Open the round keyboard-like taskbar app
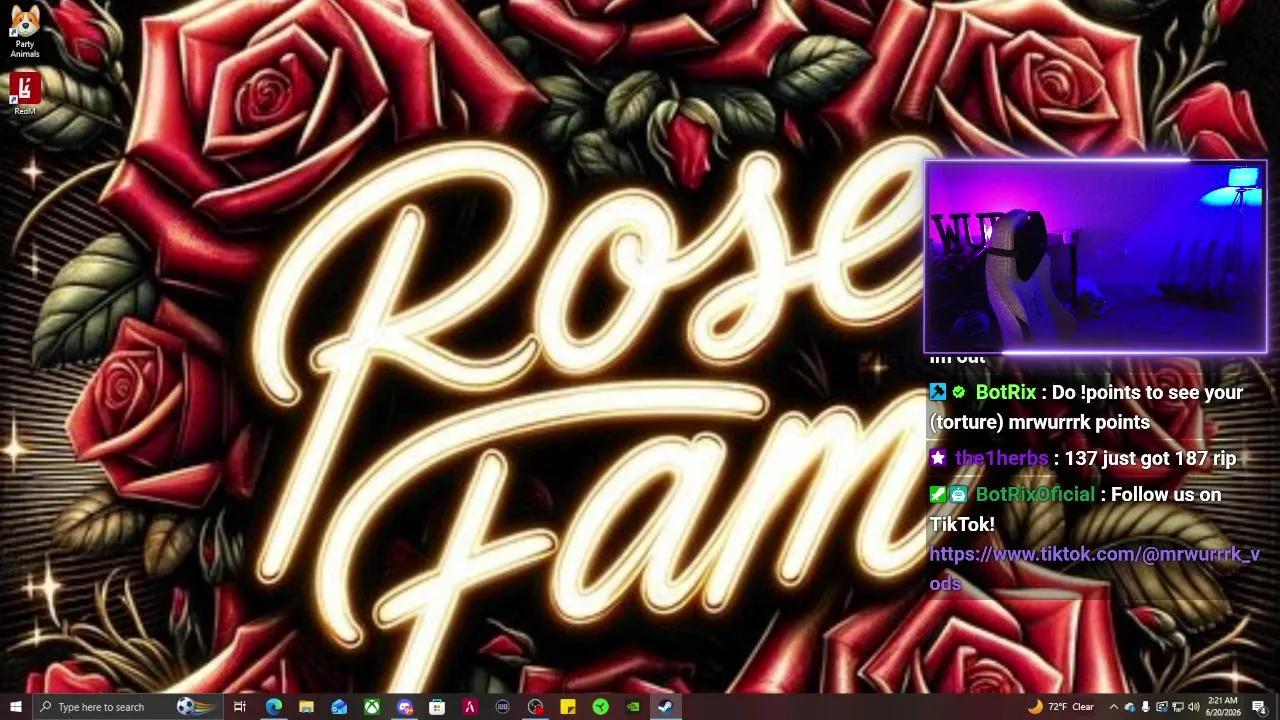 pyautogui.click(x=502, y=707)
